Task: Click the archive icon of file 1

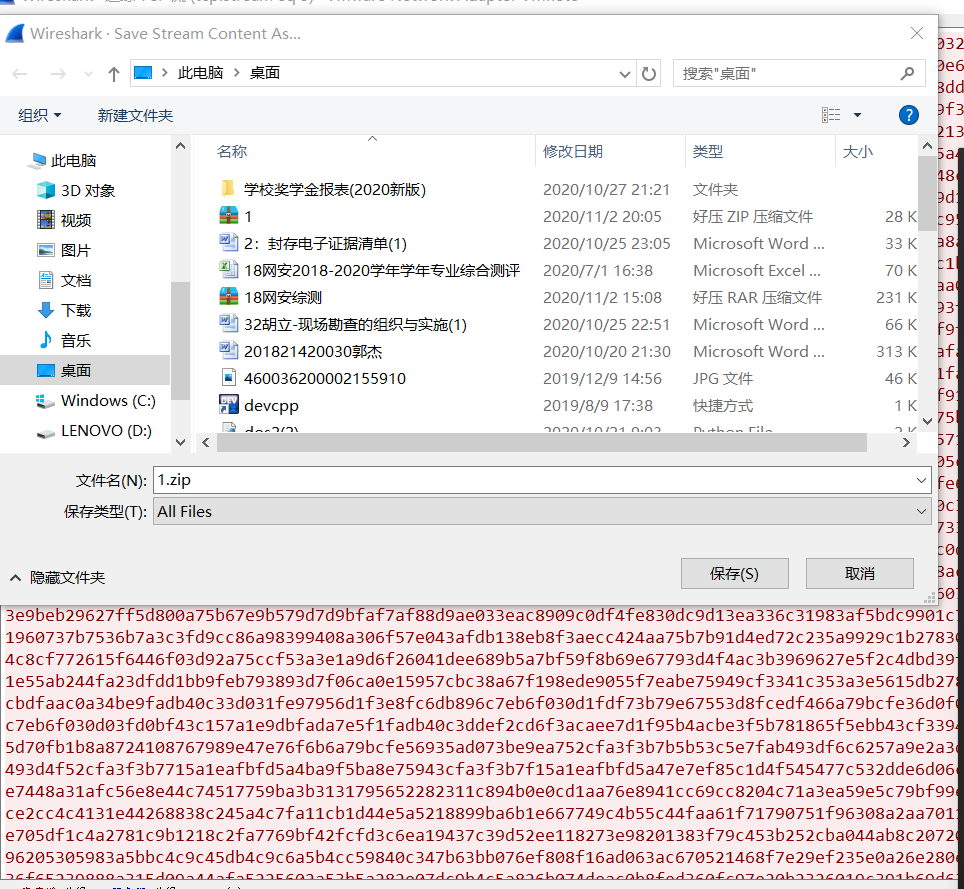Action: (228, 215)
